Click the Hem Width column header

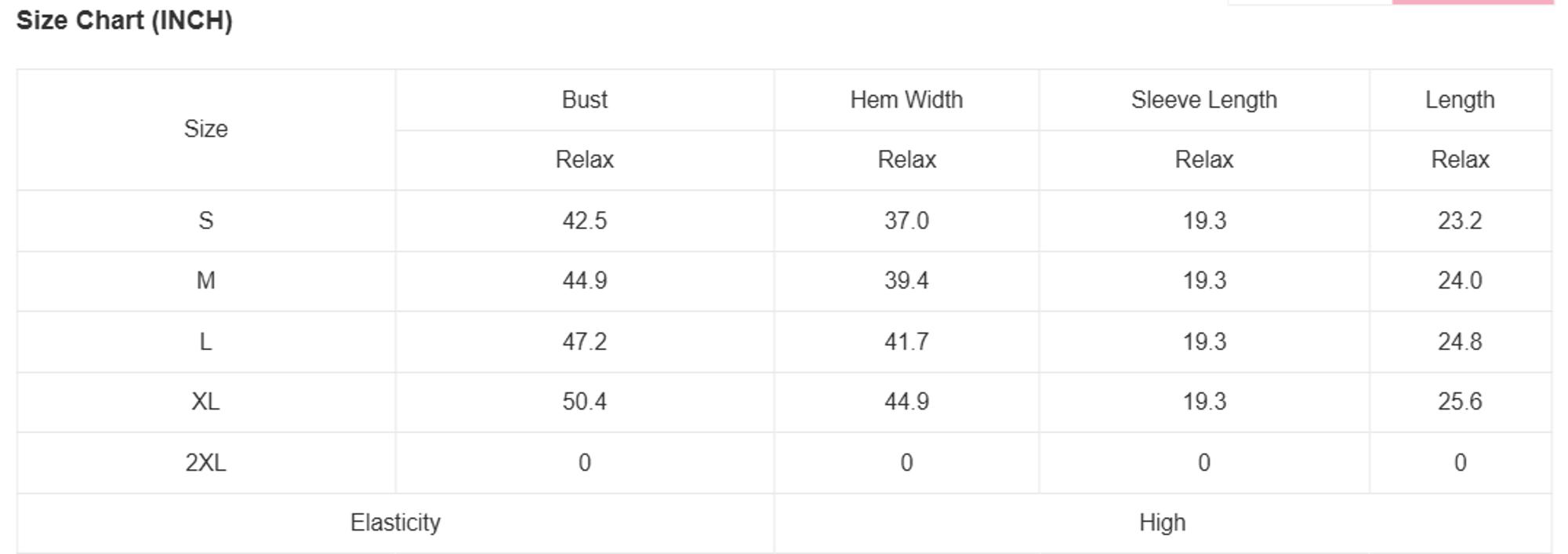906,100
